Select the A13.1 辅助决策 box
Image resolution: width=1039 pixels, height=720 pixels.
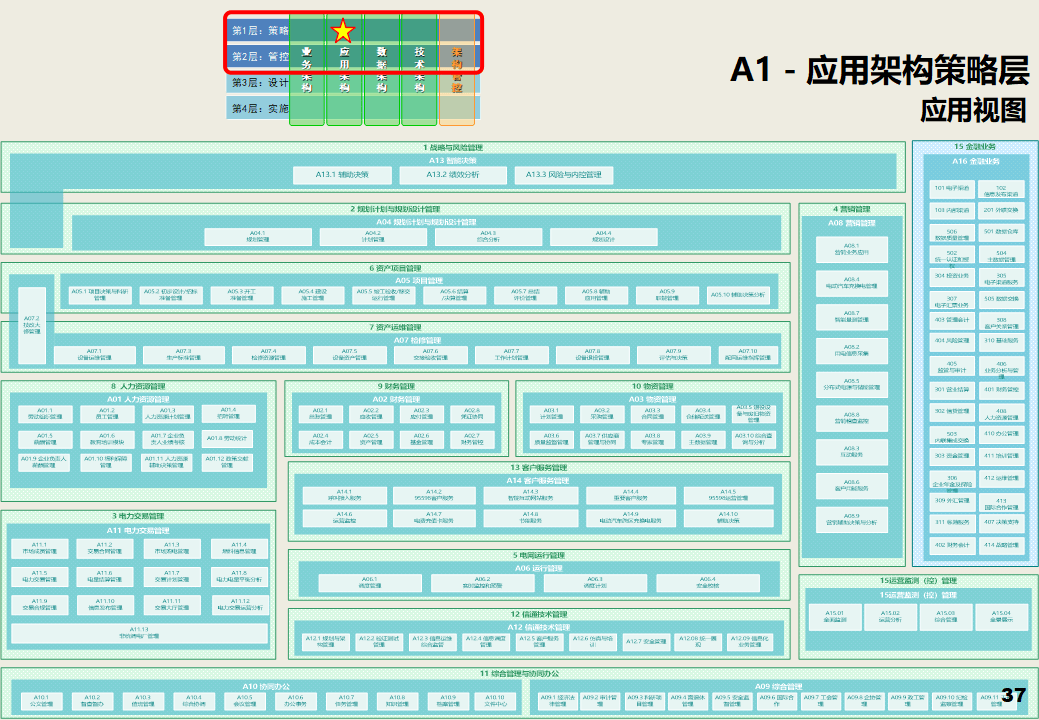point(342,175)
